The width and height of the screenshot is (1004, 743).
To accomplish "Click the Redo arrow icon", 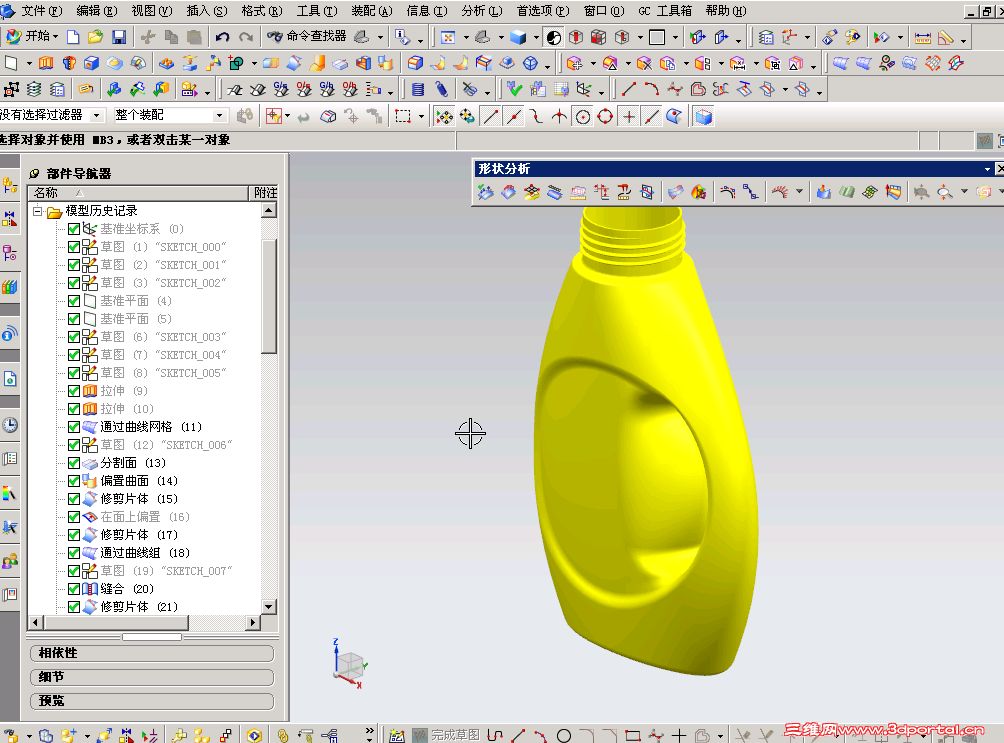I will [x=246, y=37].
